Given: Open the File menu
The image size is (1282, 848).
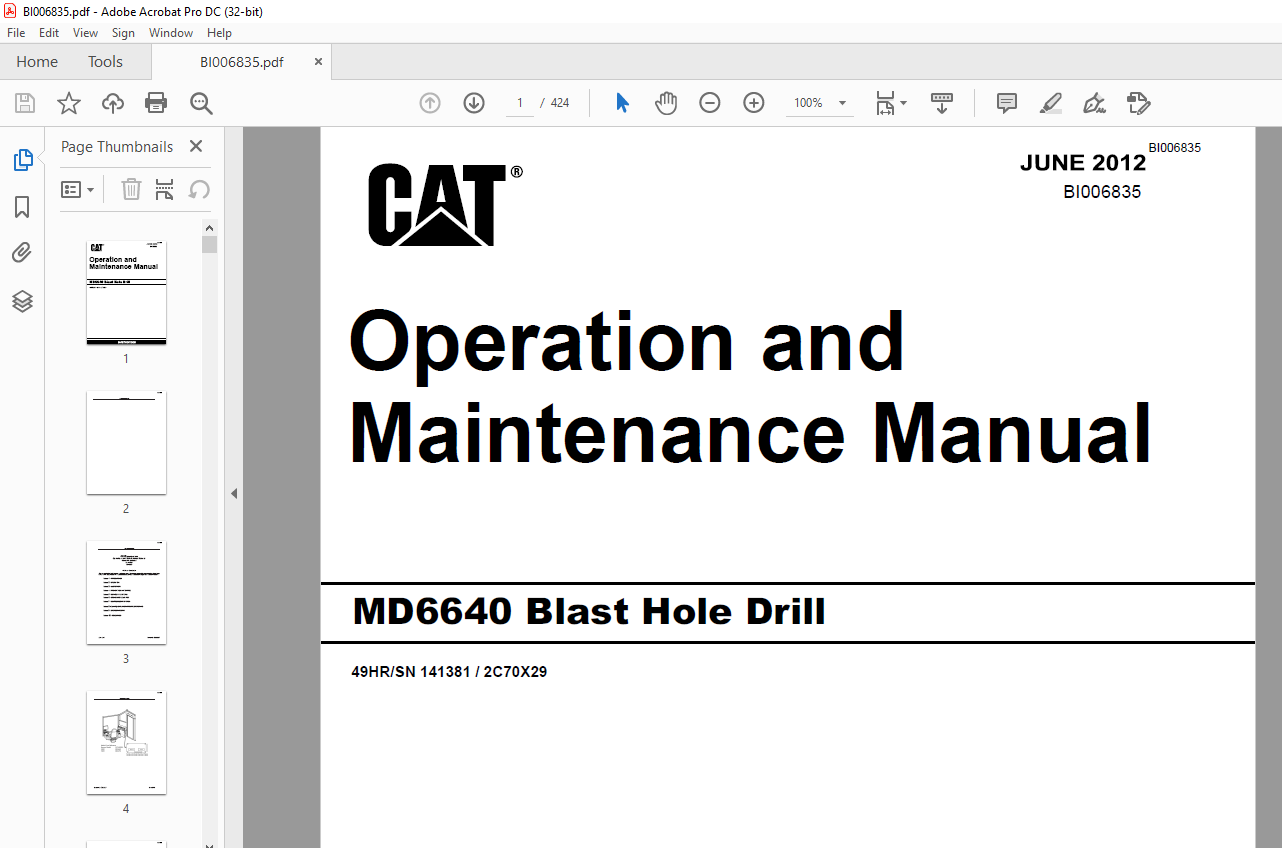Looking at the screenshot, I should point(16,33).
